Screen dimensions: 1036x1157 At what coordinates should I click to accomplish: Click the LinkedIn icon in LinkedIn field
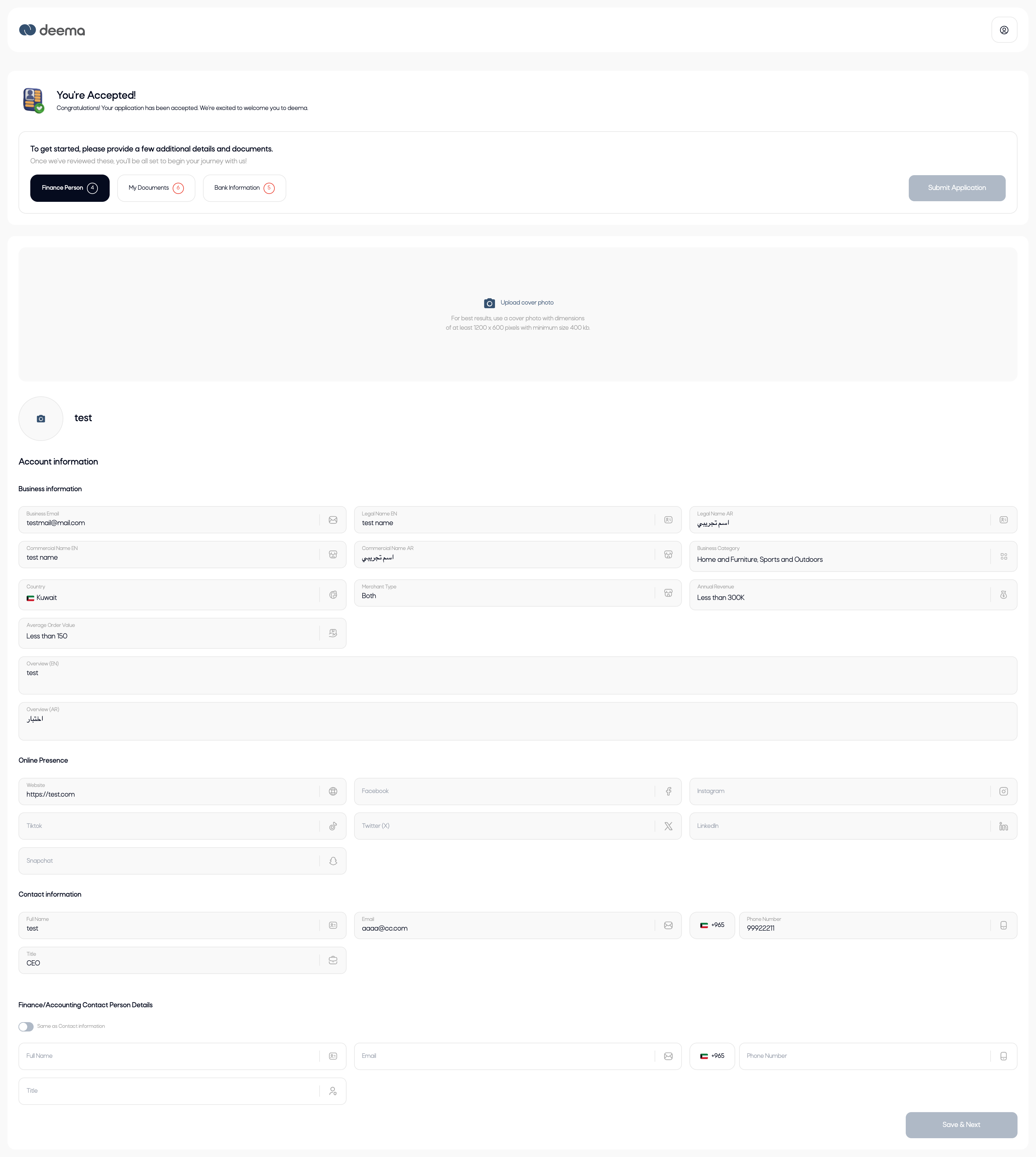tap(1004, 826)
